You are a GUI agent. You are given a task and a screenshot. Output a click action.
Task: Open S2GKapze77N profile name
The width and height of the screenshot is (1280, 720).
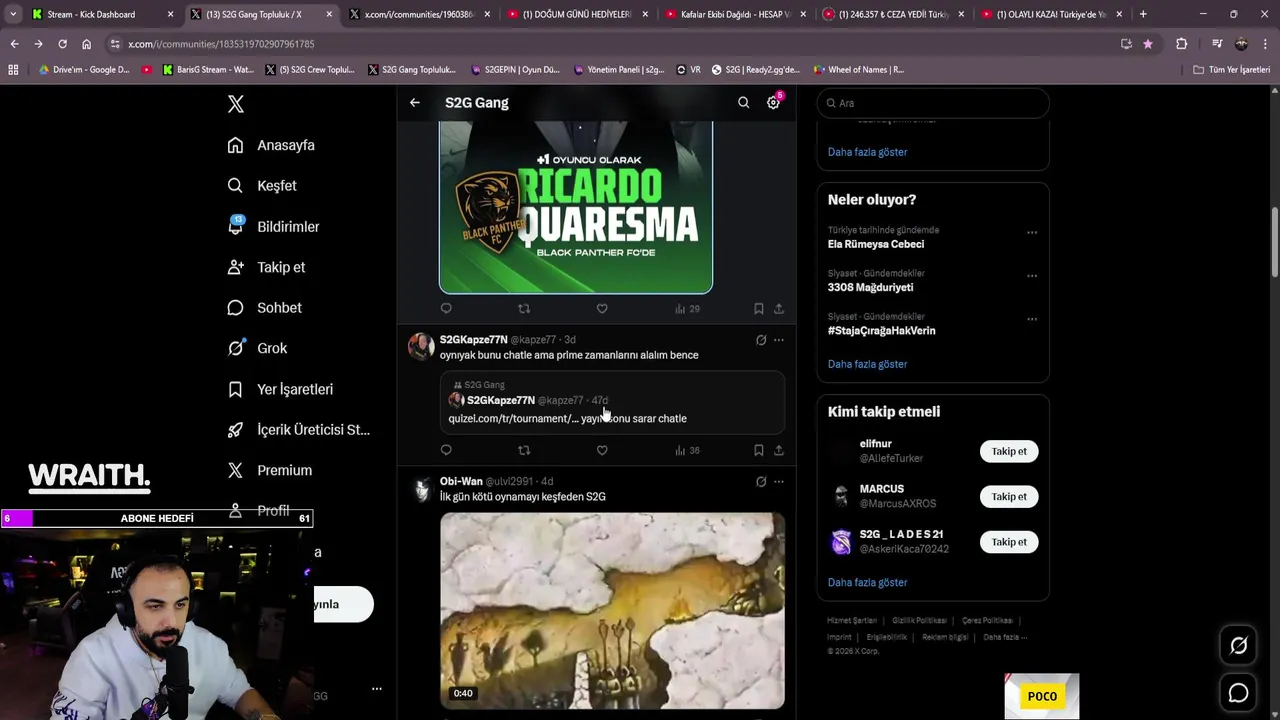tap(473, 340)
